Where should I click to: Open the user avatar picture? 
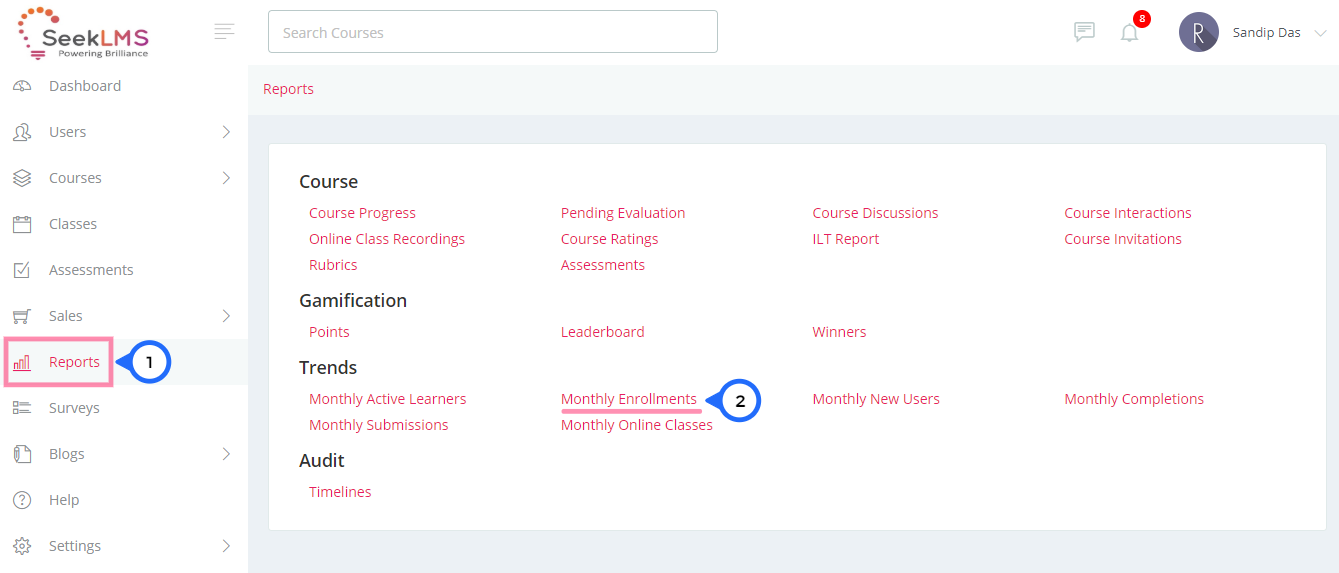[1199, 32]
